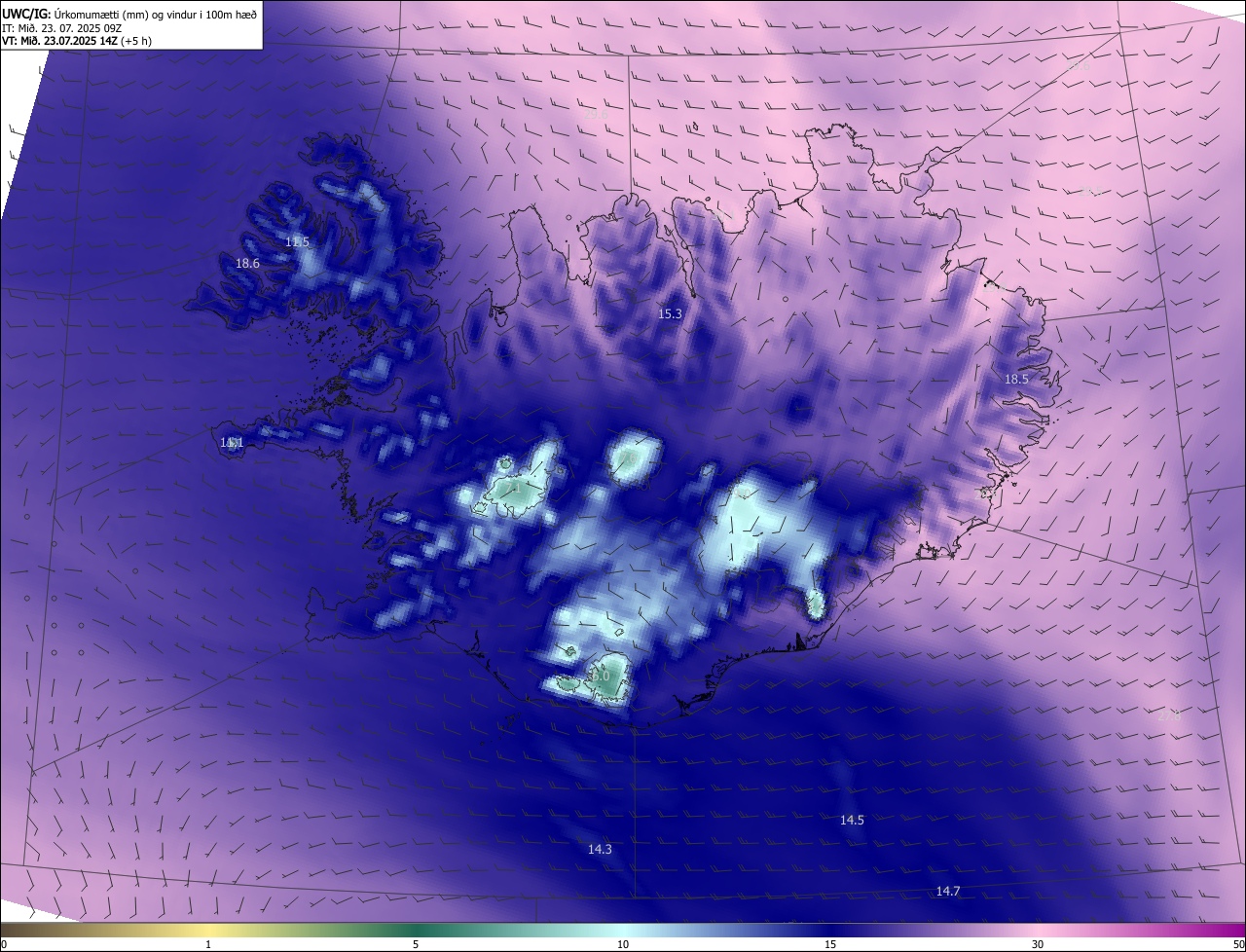The image size is (1246, 952).
Task: Click the 7.1 value label on the map
Action: click(513, 488)
